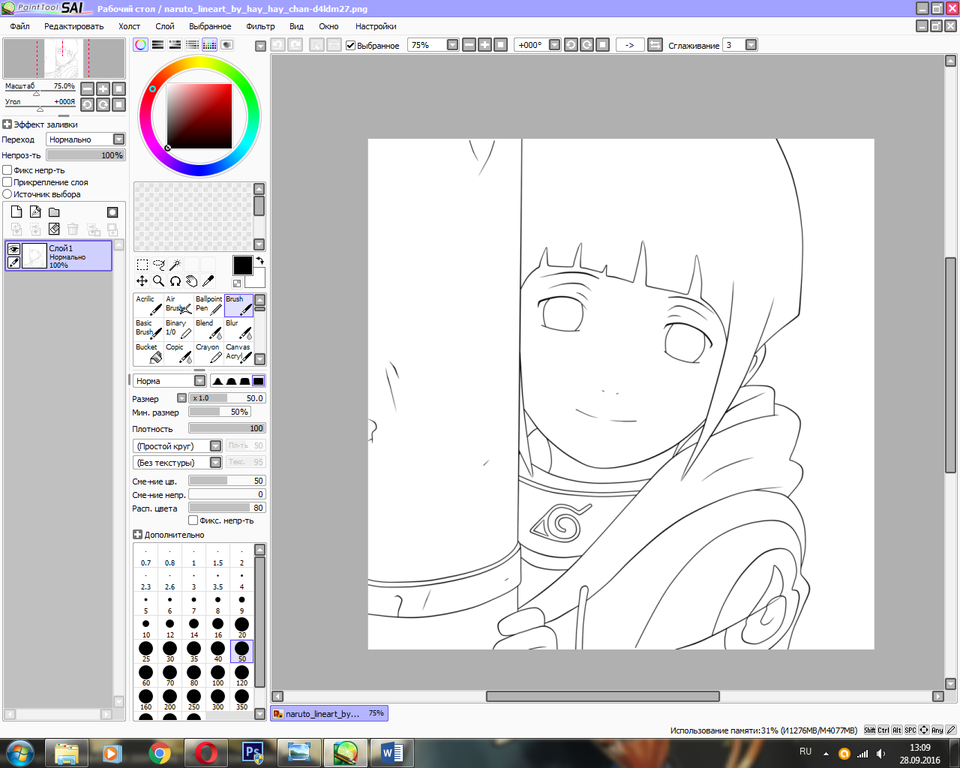Screen dimensions: 960x768
Task: Create a new normal layer
Action: [17, 212]
